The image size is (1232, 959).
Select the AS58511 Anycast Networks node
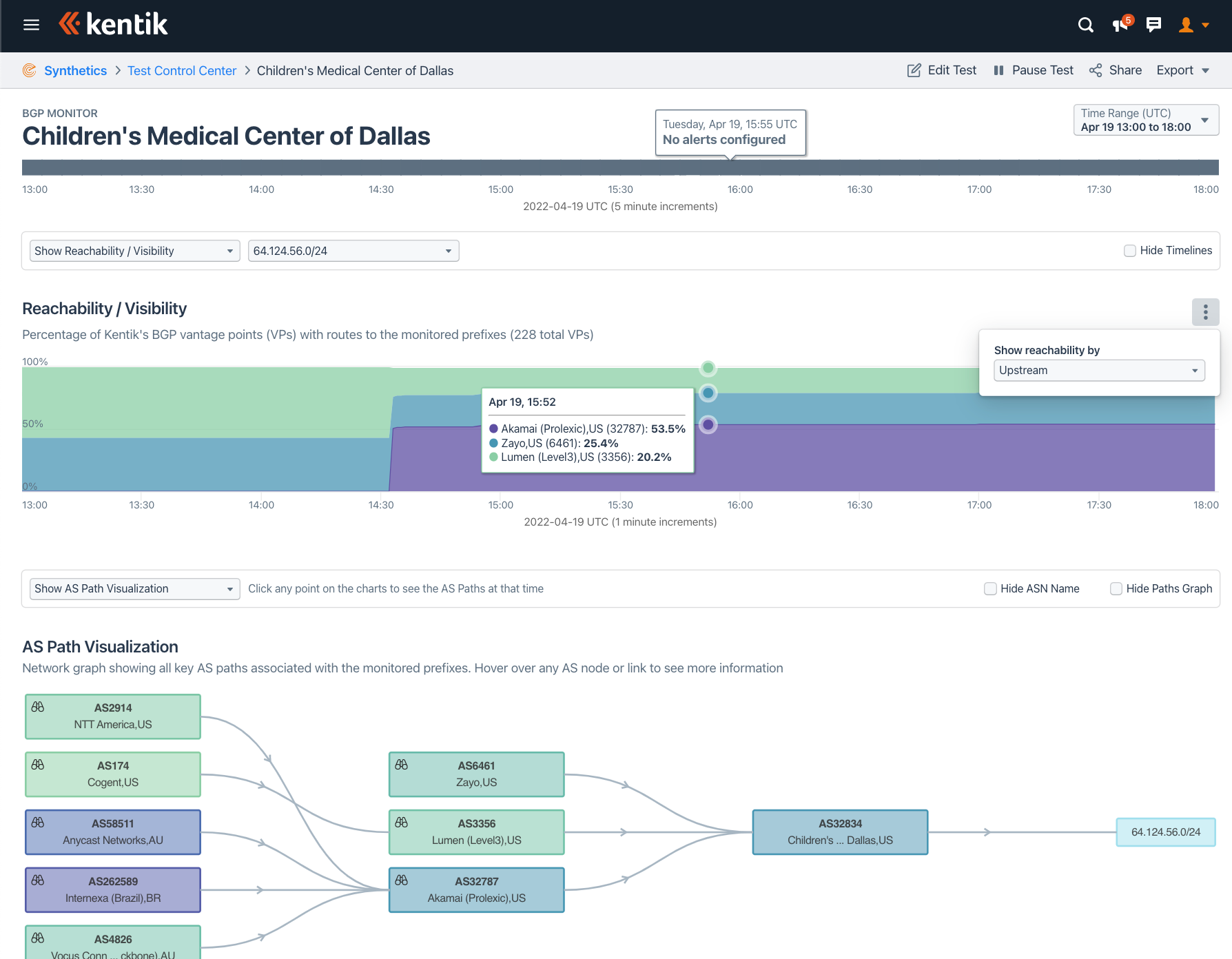[x=113, y=832]
